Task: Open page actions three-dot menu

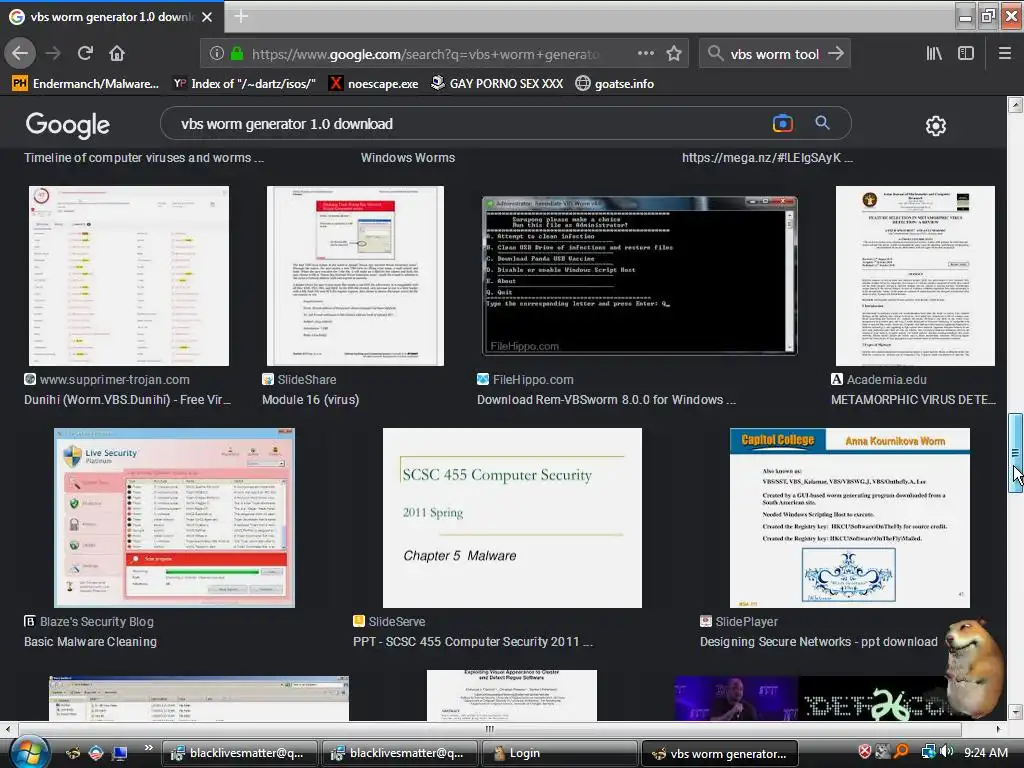Action: click(646, 54)
